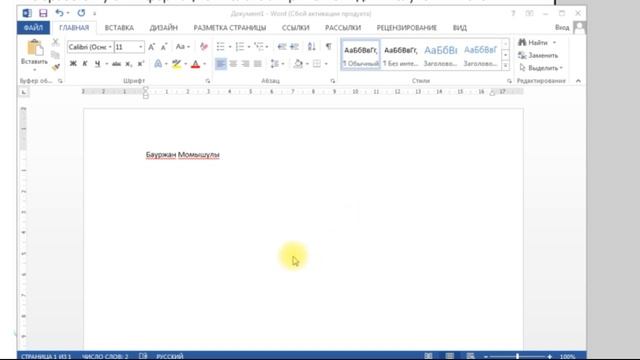This screenshot has height=360, width=640.
Task: Expand the font color dropdown arrow
Action: point(204,64)
